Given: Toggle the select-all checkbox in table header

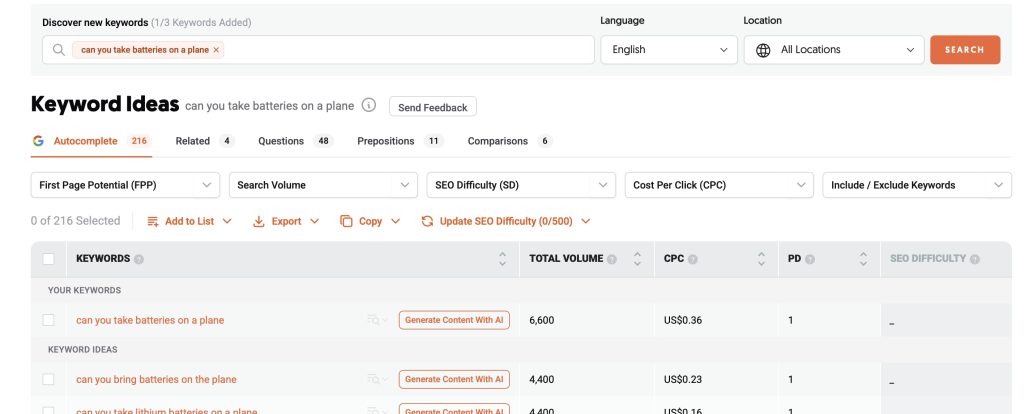Looking at the screenshot, I should click(48, 259).
